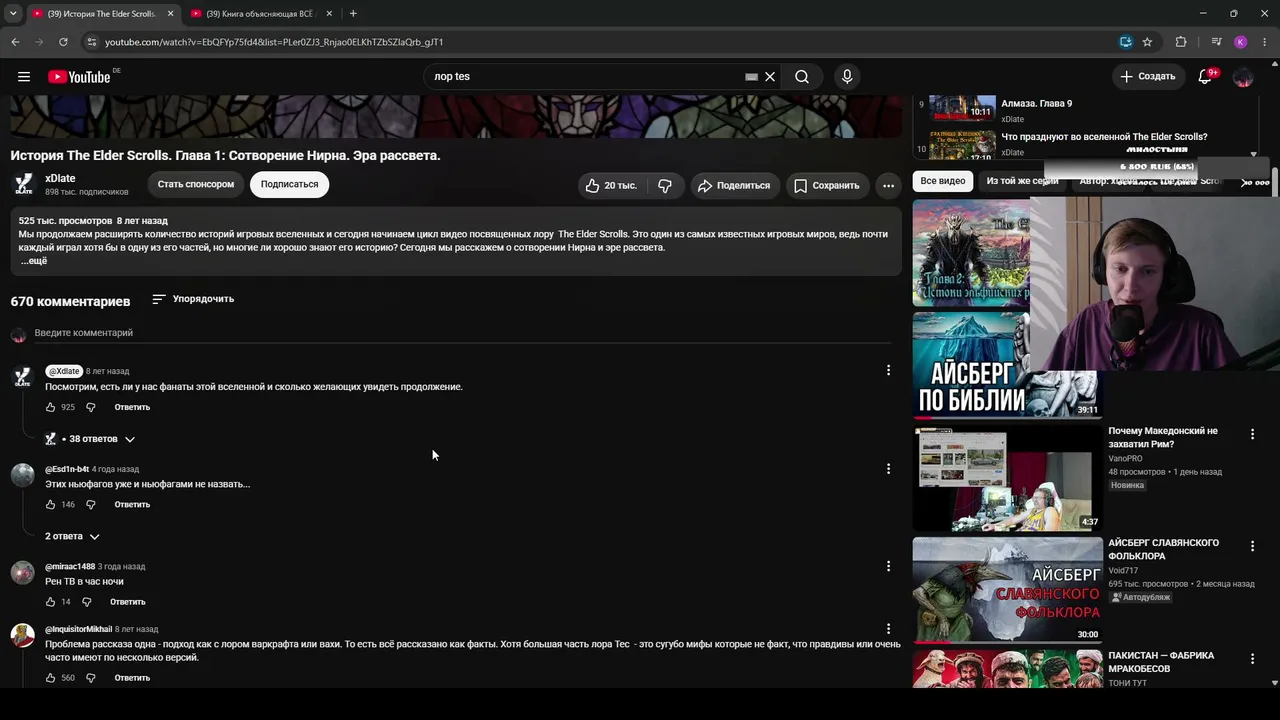The image size is (1280, 720).
Task: Open options menu for @InquisitorMikhail comment
Action: click(x=888, y=629)
